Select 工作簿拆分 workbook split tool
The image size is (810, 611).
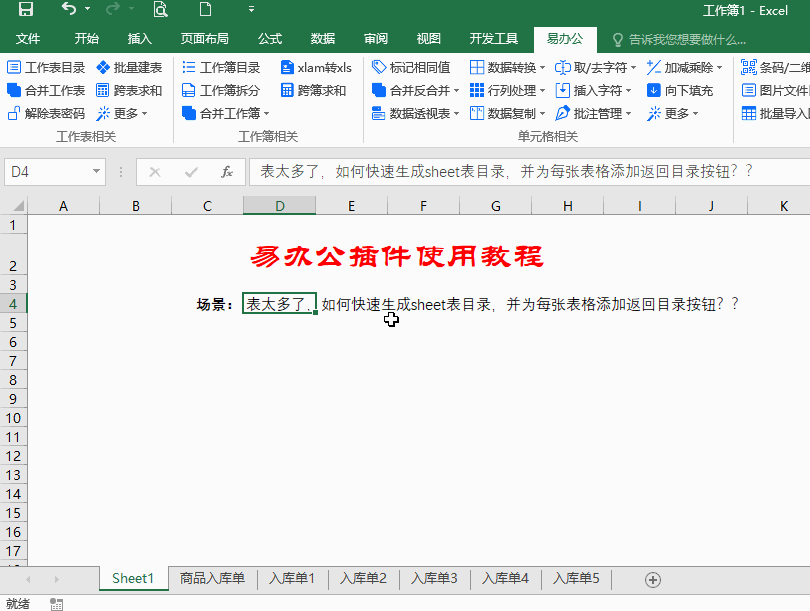point(221,90)
